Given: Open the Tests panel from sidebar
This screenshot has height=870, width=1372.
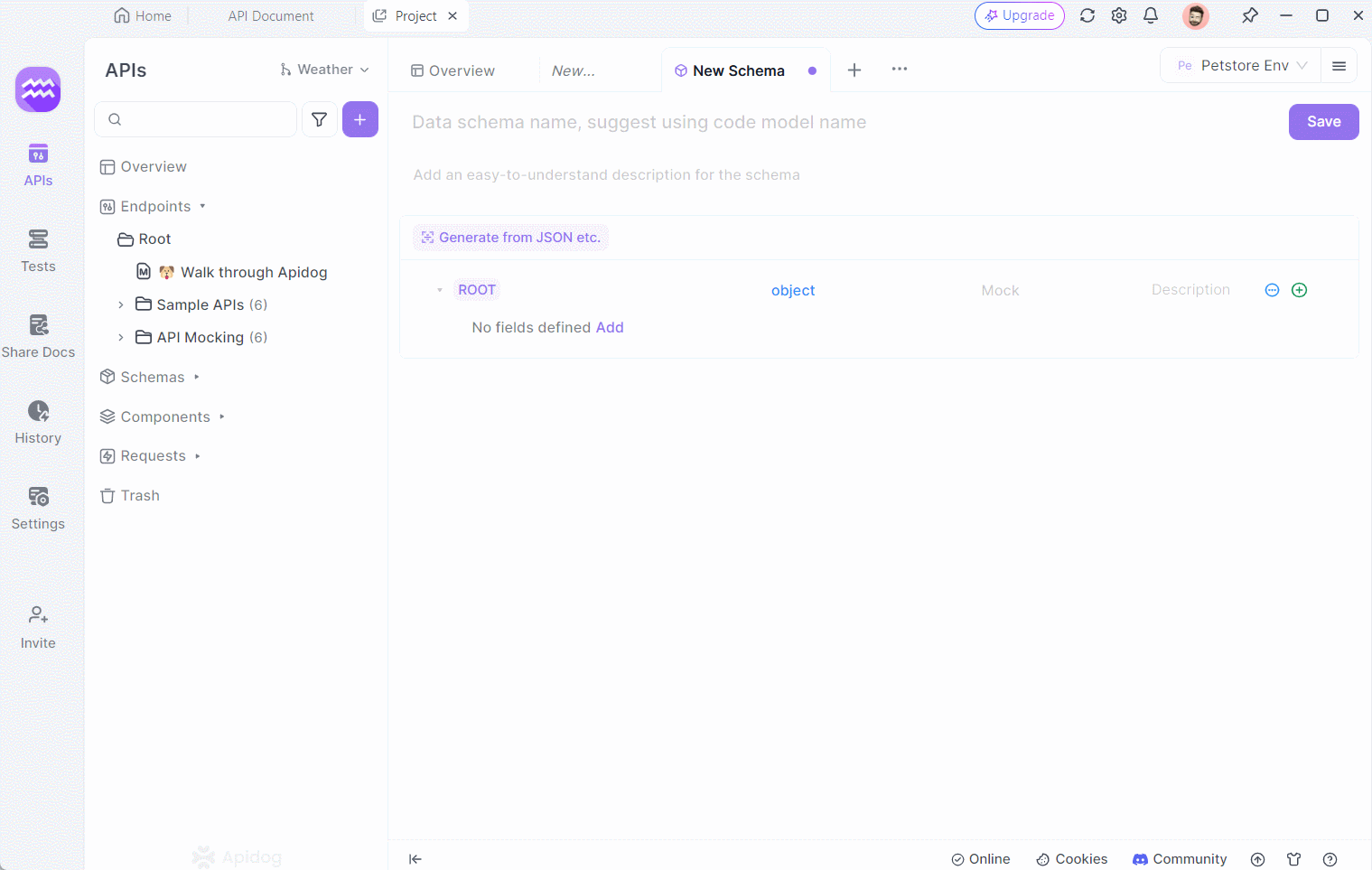Looking at the screenshot, I should click(38, 249).
